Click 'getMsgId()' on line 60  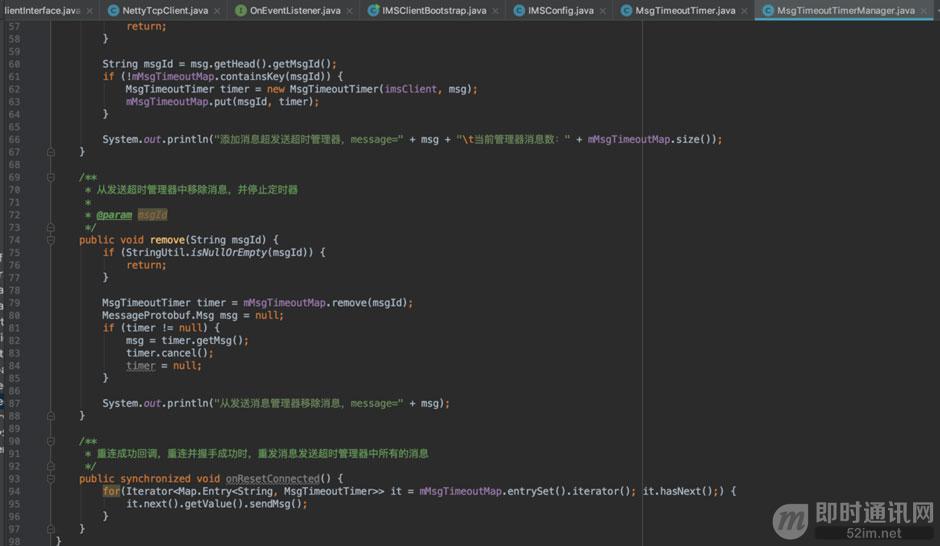(302, 64)
